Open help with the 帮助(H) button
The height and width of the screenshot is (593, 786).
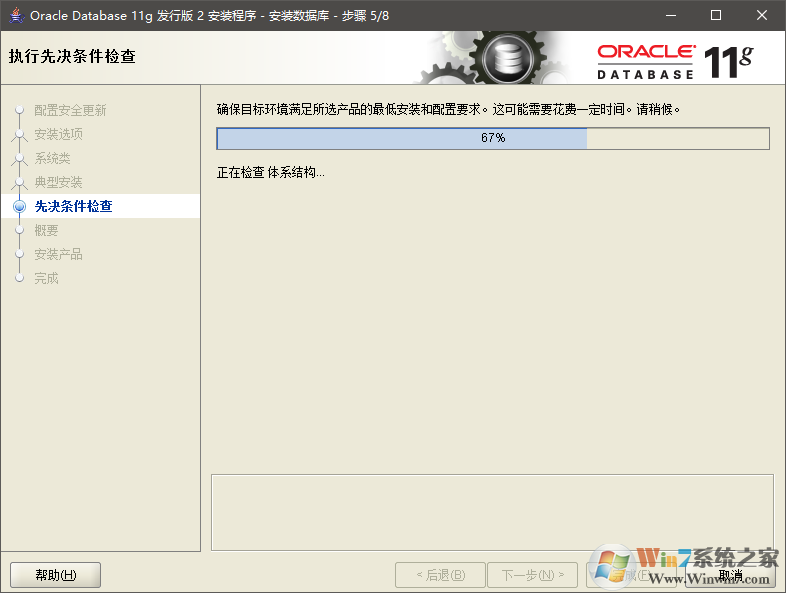[56, 575]
